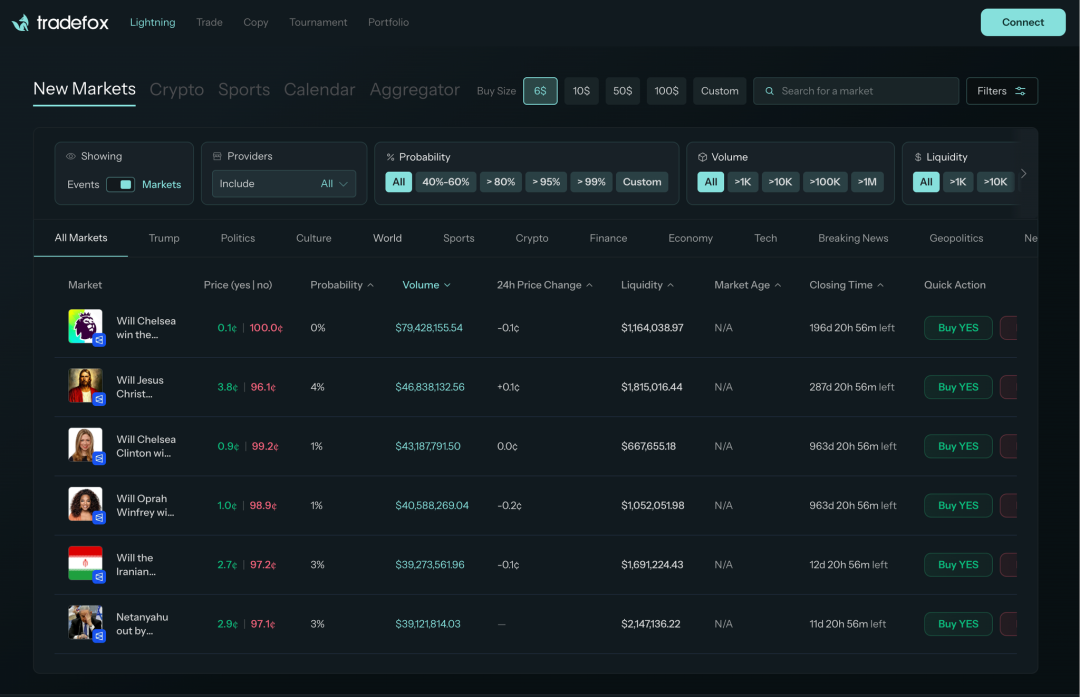Screen dimensions: 1080x697
Task: Open the Providers Include dropdown
Action: [284, 184]
